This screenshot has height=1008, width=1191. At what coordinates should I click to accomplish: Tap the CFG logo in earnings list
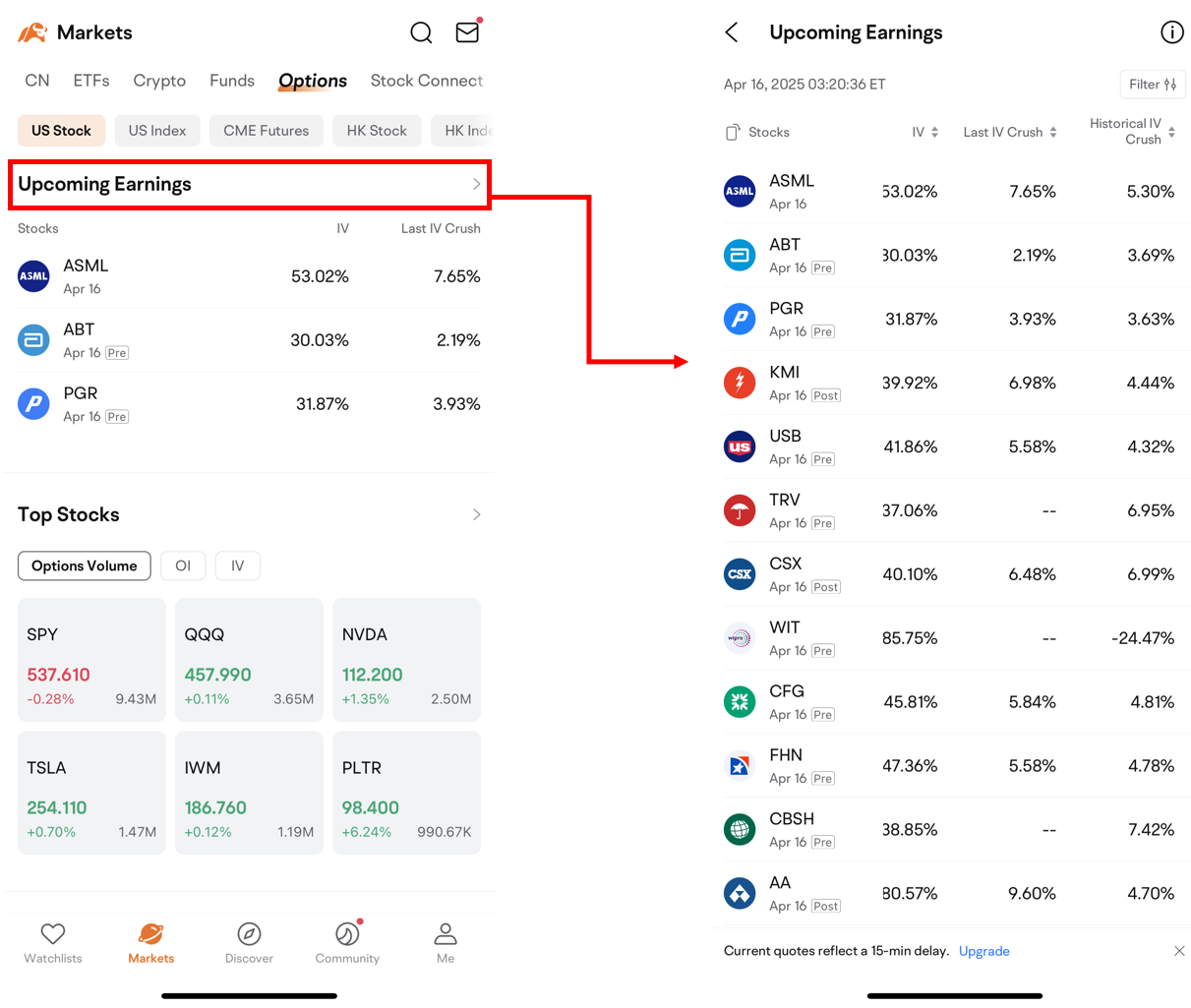click(x=740, y=702)
